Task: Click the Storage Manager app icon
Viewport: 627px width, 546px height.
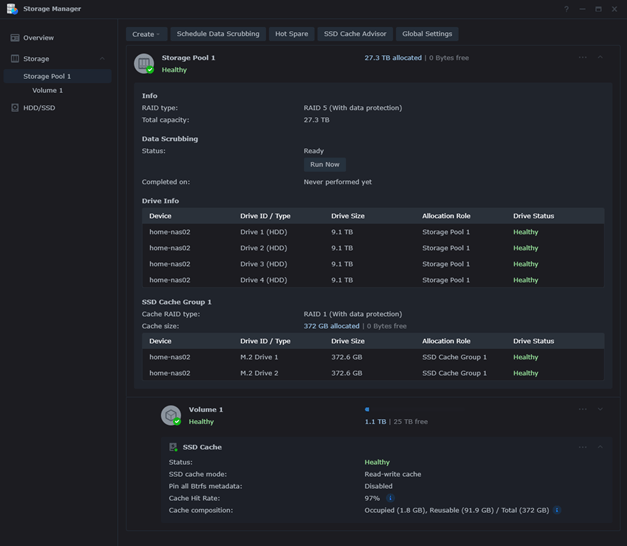Action: click(11, 9)
